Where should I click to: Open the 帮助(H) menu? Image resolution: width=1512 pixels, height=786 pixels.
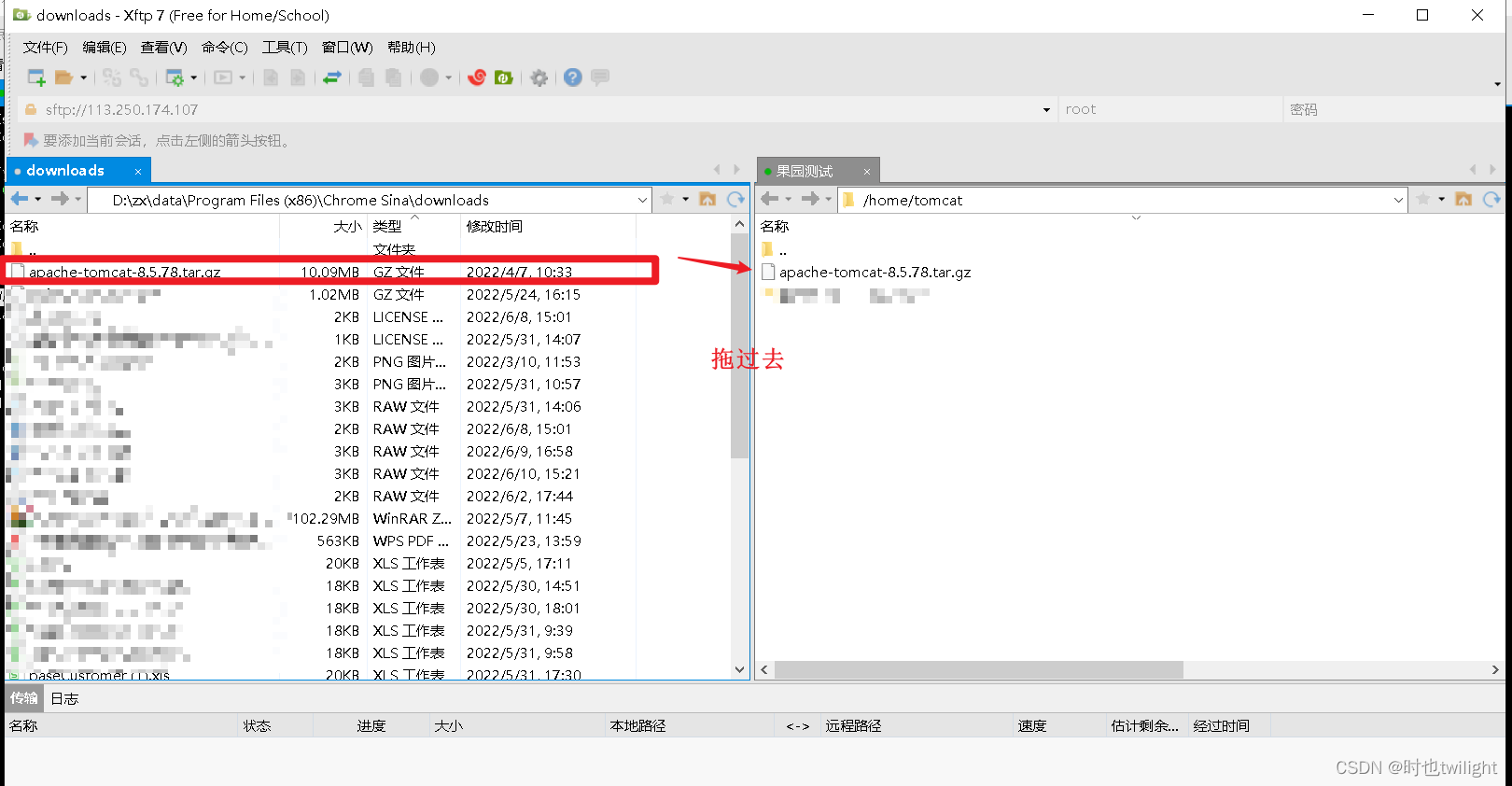(x=412, y=48)
